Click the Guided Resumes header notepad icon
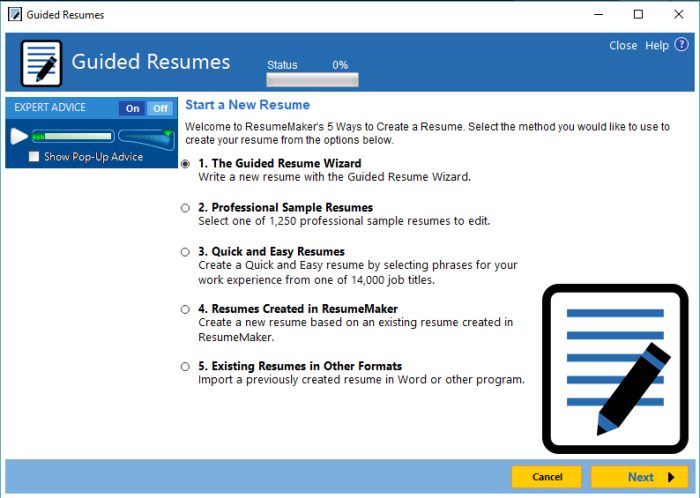The width and height of the screenshot is (700, 498). 42,63
